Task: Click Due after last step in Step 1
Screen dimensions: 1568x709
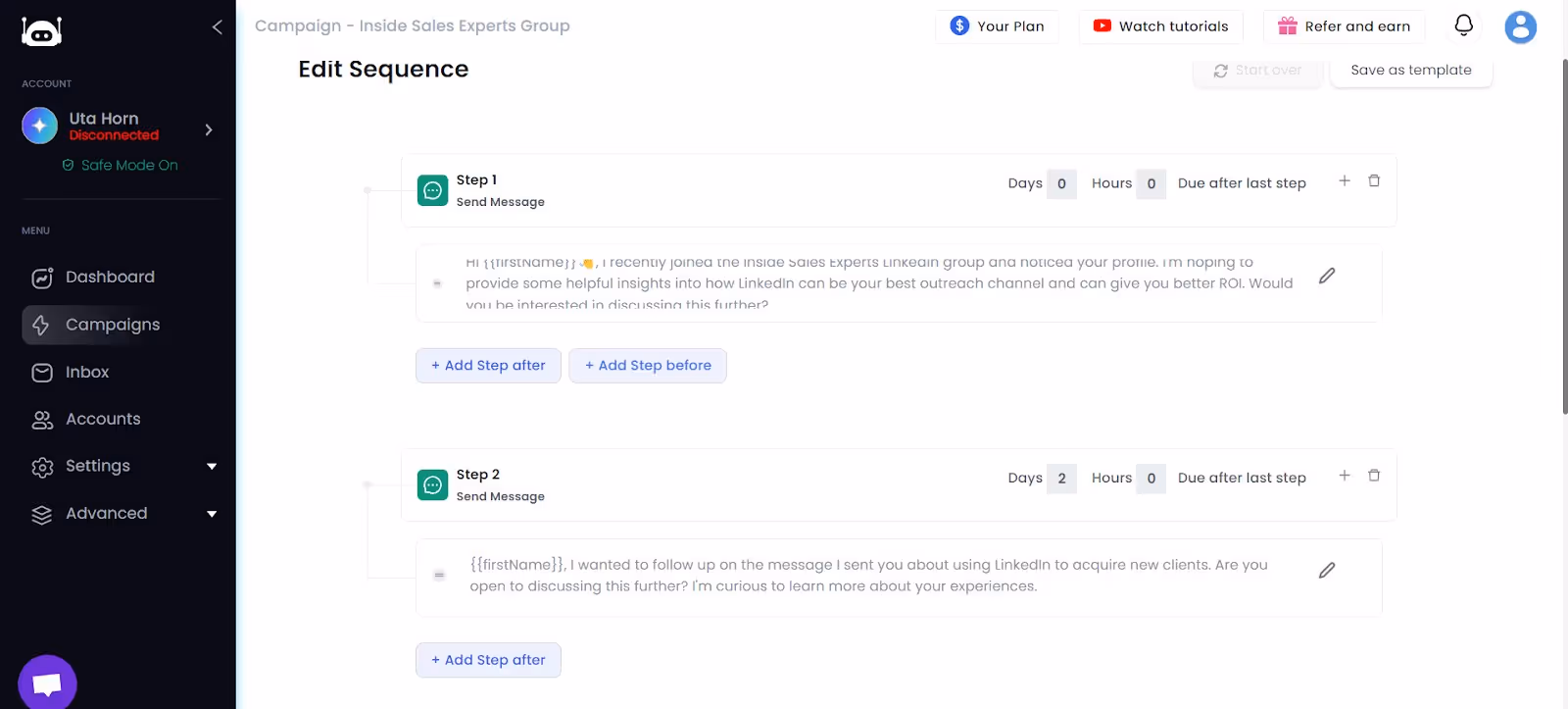Action: 1242,183
